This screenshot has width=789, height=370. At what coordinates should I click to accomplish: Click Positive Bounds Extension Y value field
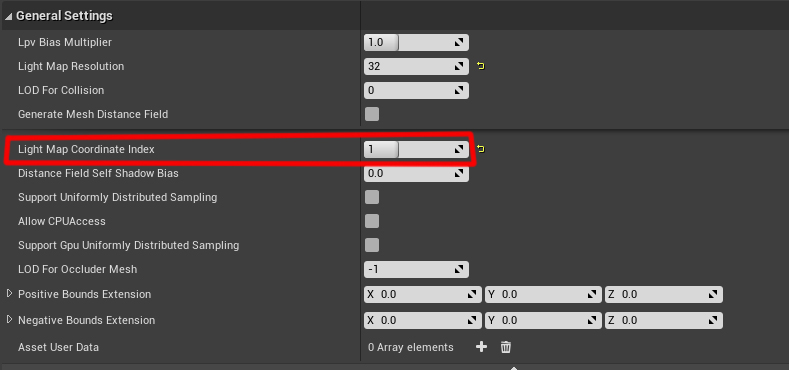tap(543, 294)
